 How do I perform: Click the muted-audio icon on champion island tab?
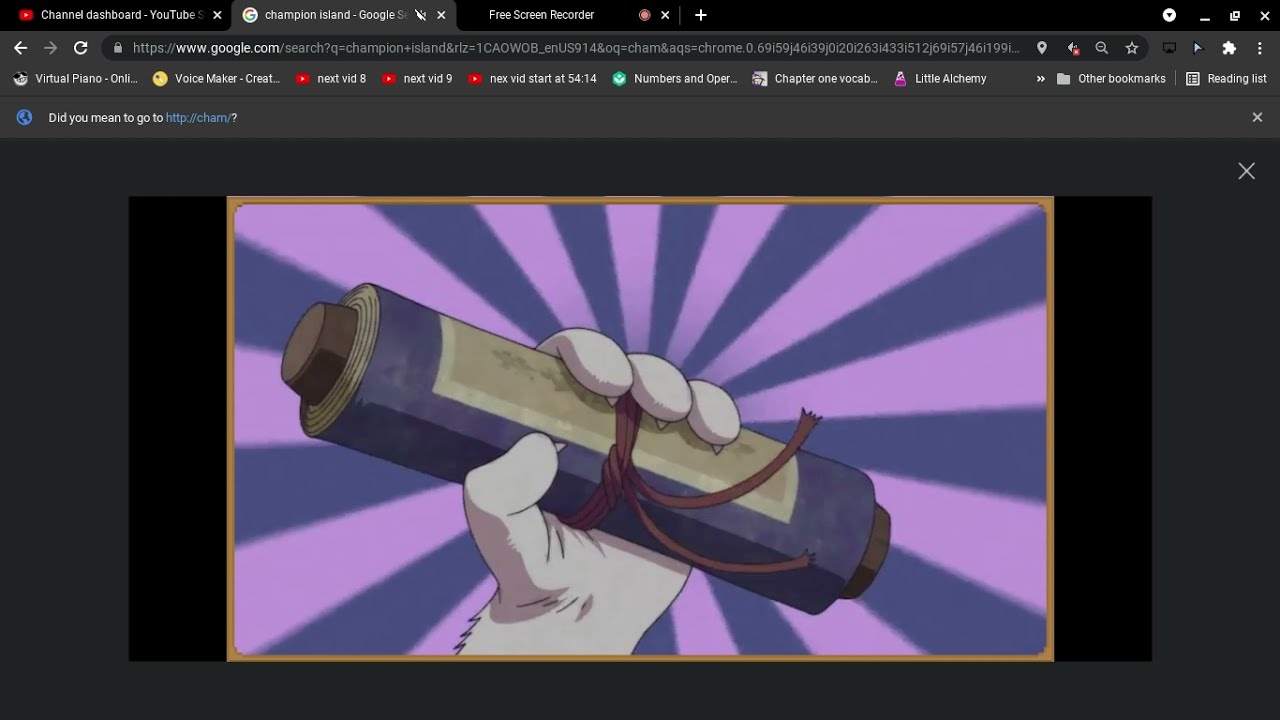pyautogui.click(x=420, y=15)
